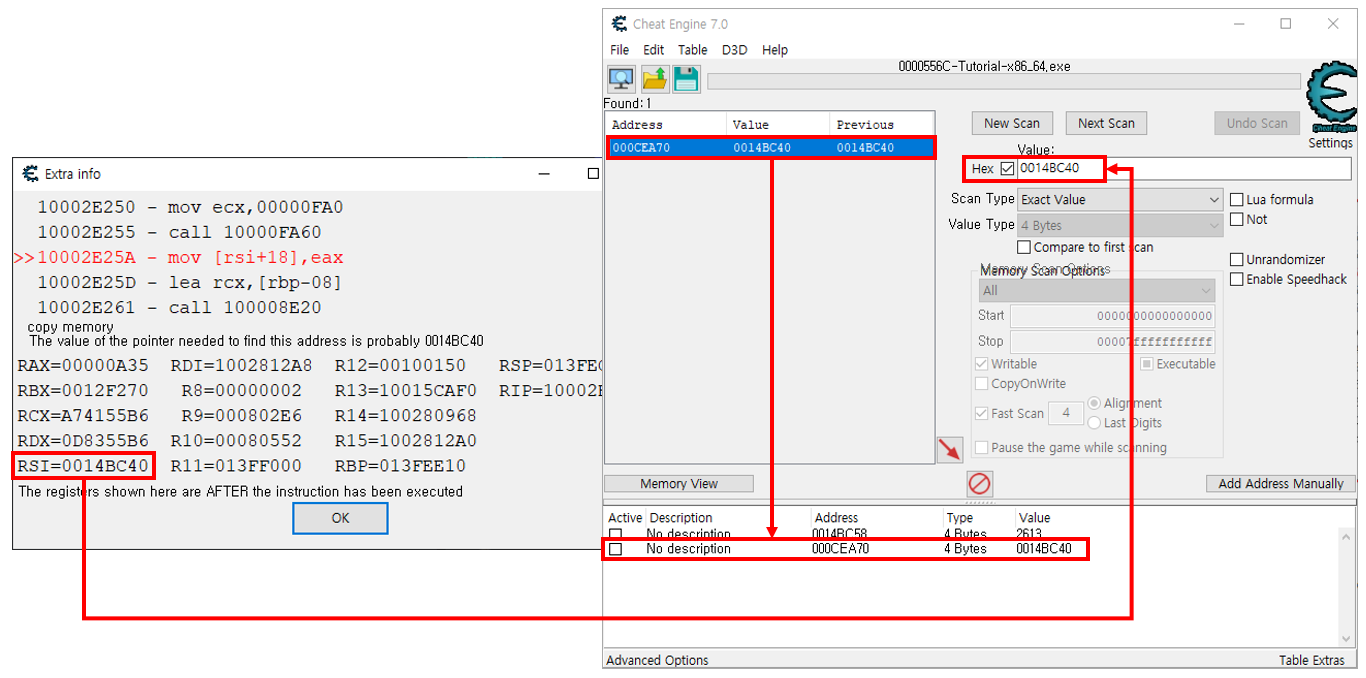Click the Fast Scan alignment value field
Viewport: 1366px width, 678px height.
point(1066,413)
